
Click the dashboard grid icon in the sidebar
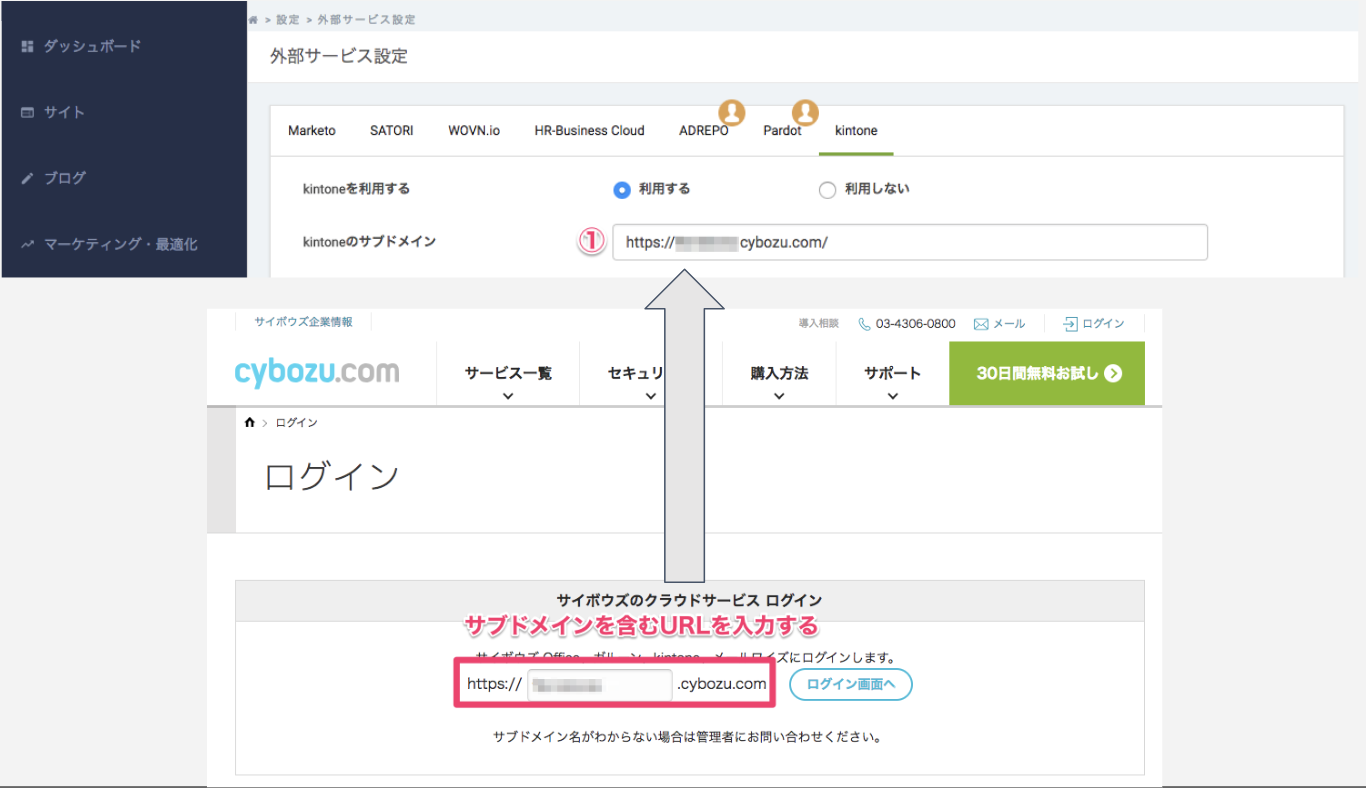tap(28, 46)
